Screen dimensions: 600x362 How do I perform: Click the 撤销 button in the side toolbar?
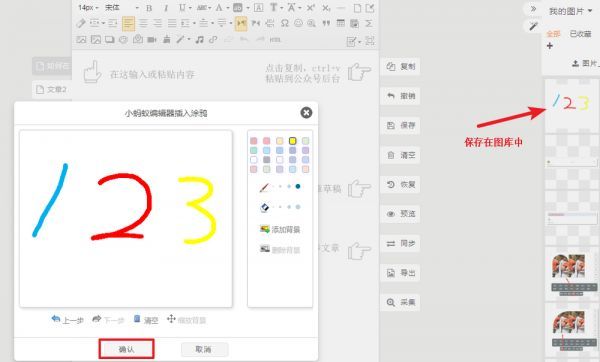[x=400, y=96]
